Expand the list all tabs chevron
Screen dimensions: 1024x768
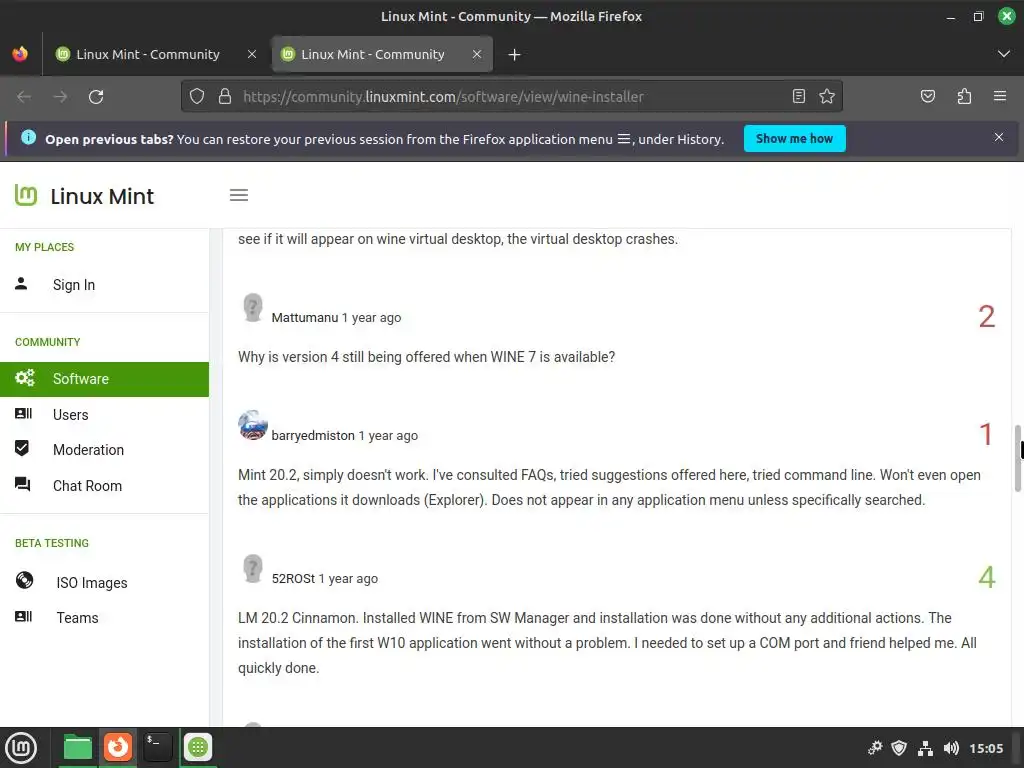pos(1003,54)
